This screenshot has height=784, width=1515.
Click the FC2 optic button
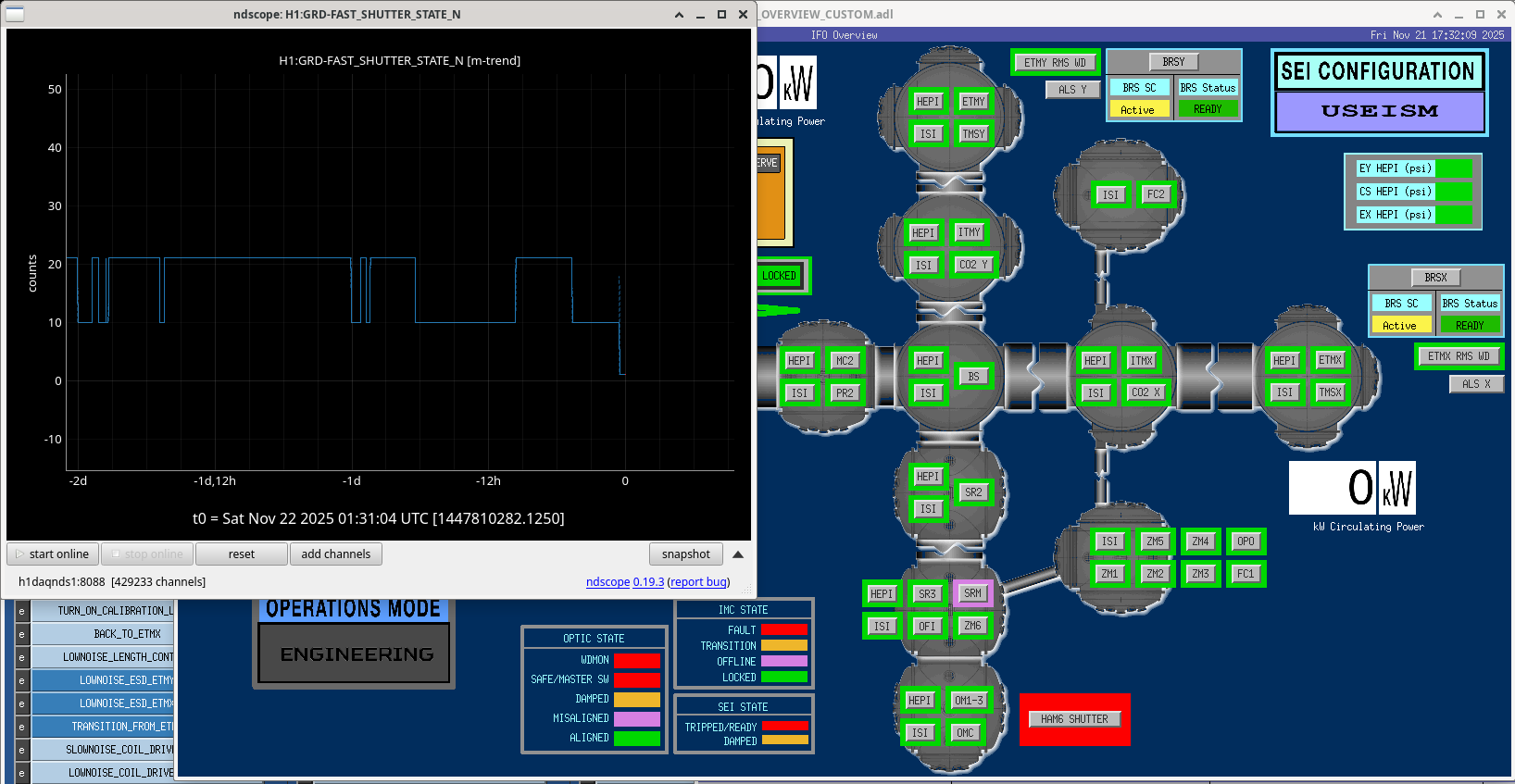[1156, 194]
